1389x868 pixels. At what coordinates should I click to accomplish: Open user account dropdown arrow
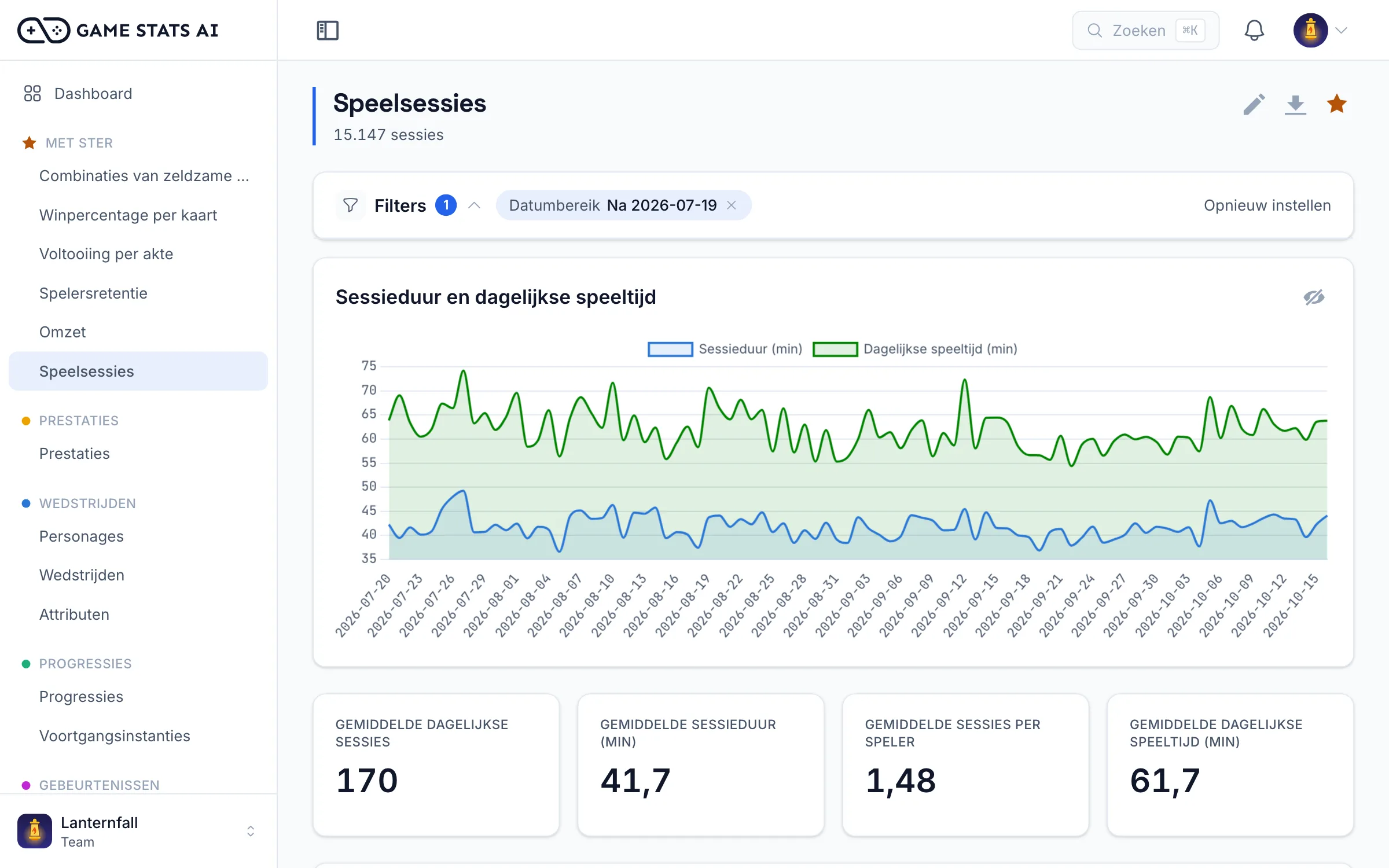[1342, 31]
